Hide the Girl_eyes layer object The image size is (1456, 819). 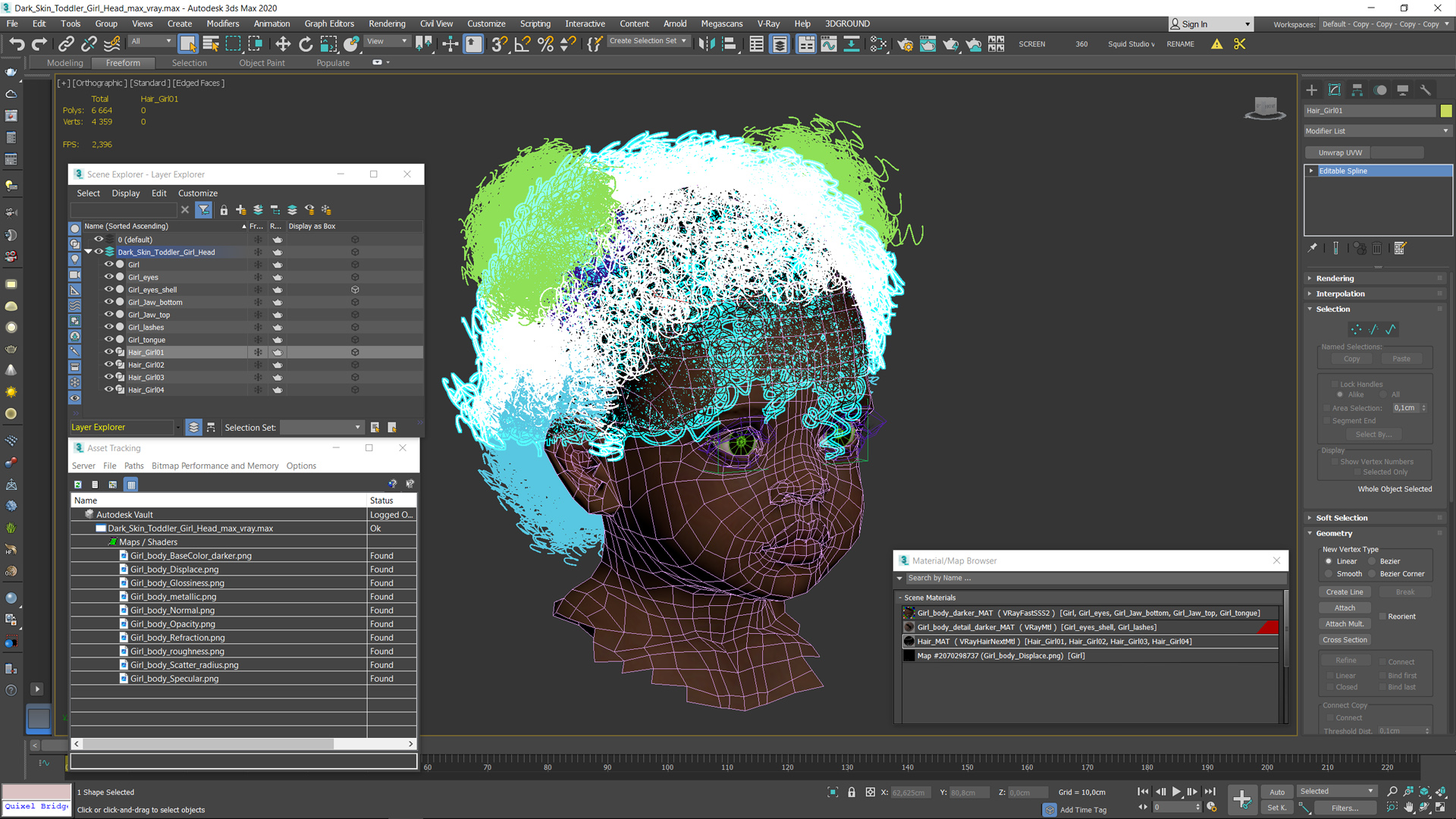point(108,277)
